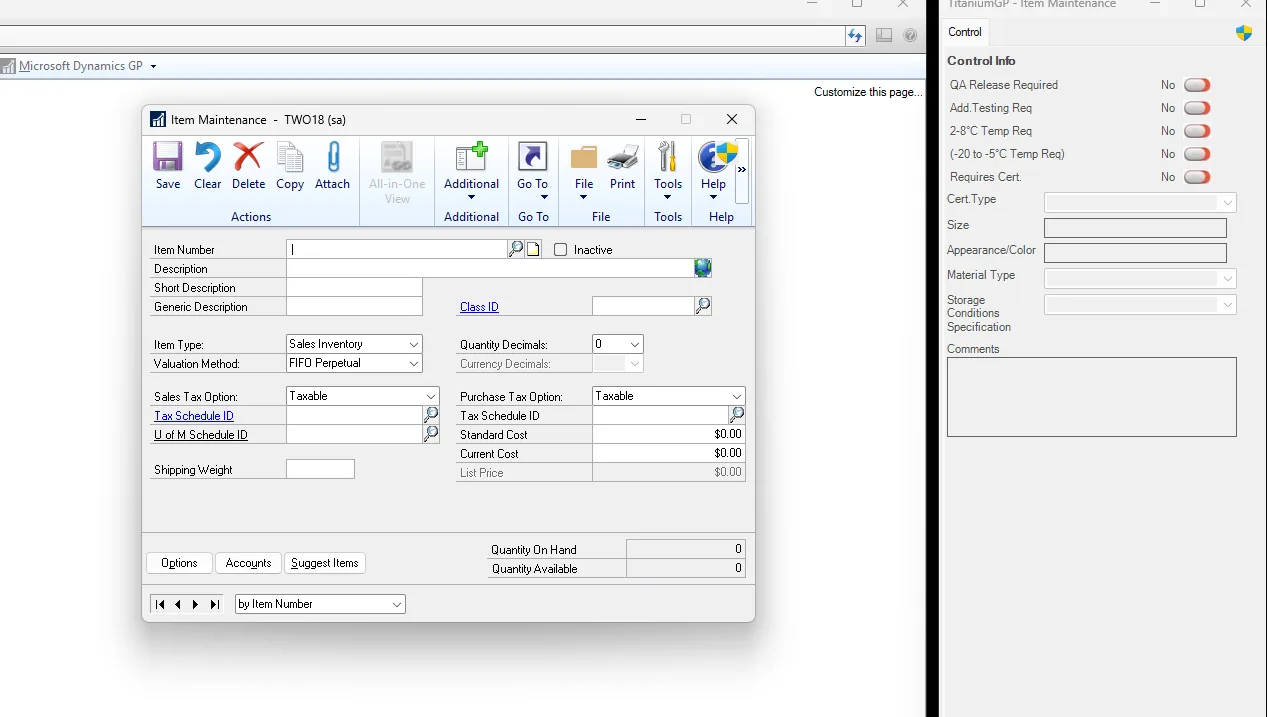The height and width of the screenshot is (717, 1270).
Task: Open the Cert.Type dropdown
Action: [x=1228, y=202]
